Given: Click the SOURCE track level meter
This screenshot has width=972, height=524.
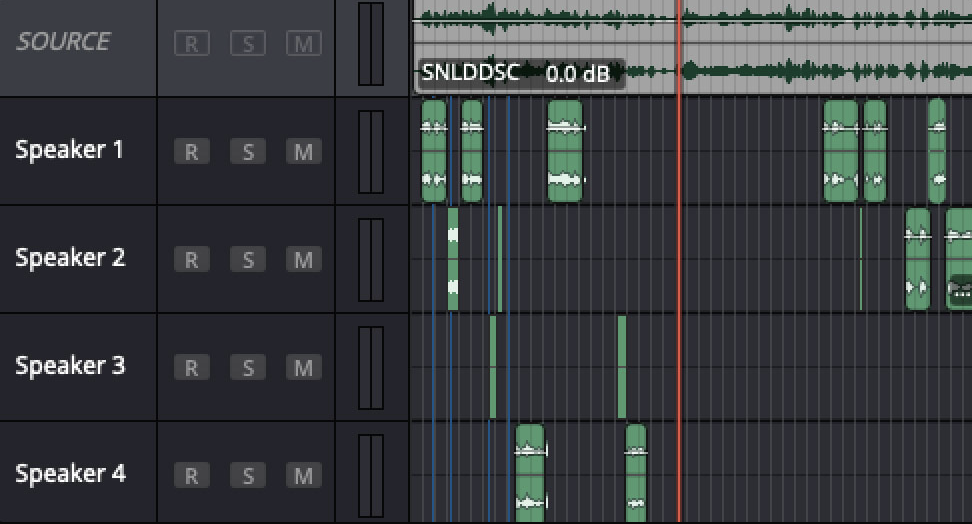Looking at the screenshot, I should coord(371,44).
